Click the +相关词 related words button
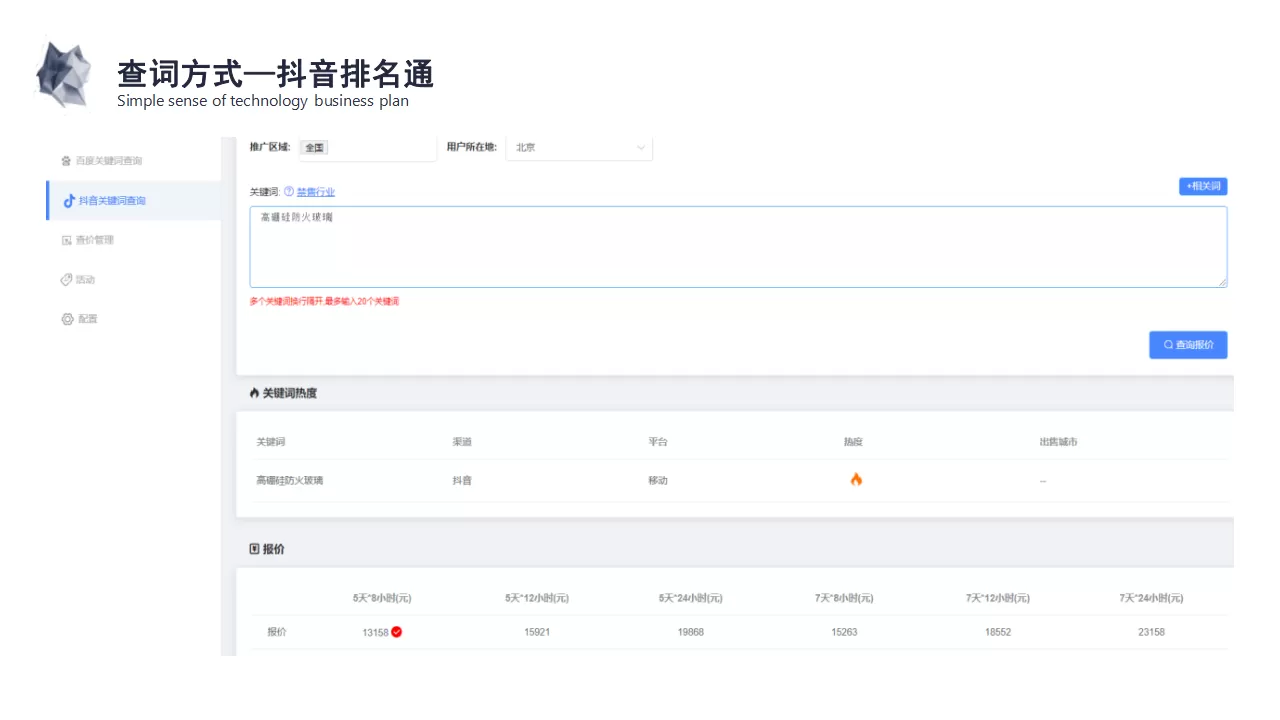This screenshot has height=720, width=1280. 1202,186
